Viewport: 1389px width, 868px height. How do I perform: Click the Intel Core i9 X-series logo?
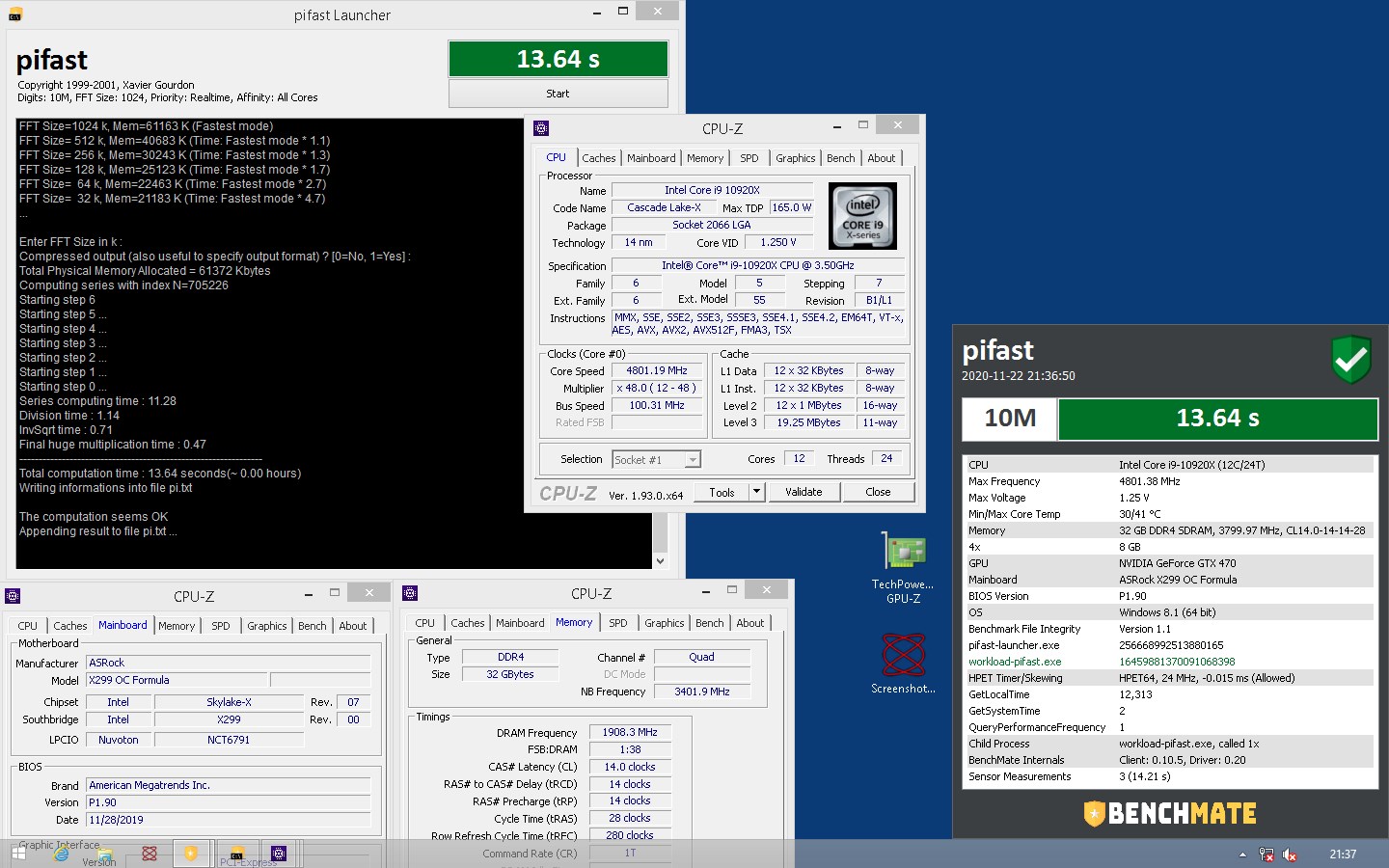pyautogui.click(x=862, y=218)
